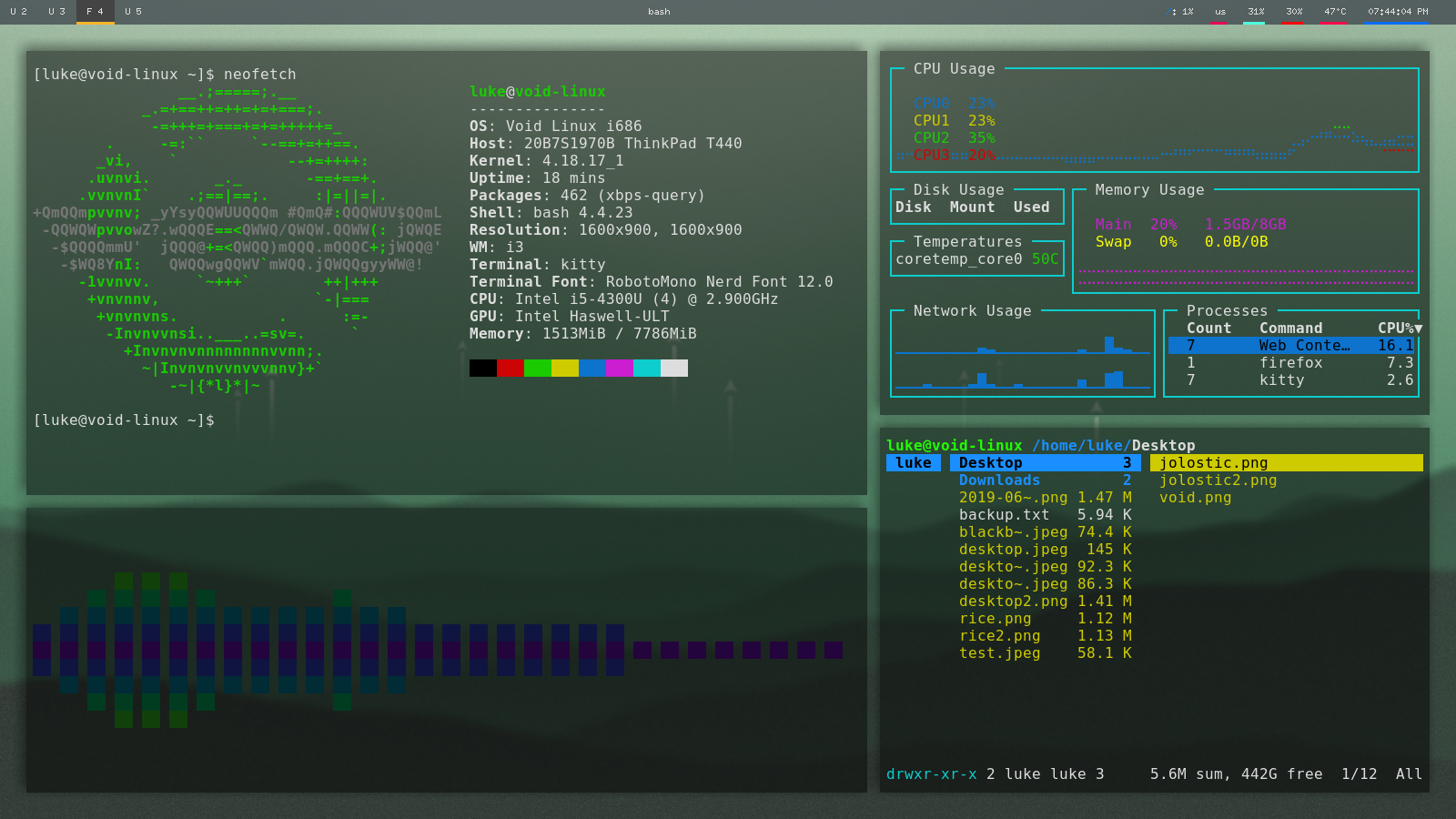
Task: Click the cyan color block in neofetch
Action: (647, 368)
